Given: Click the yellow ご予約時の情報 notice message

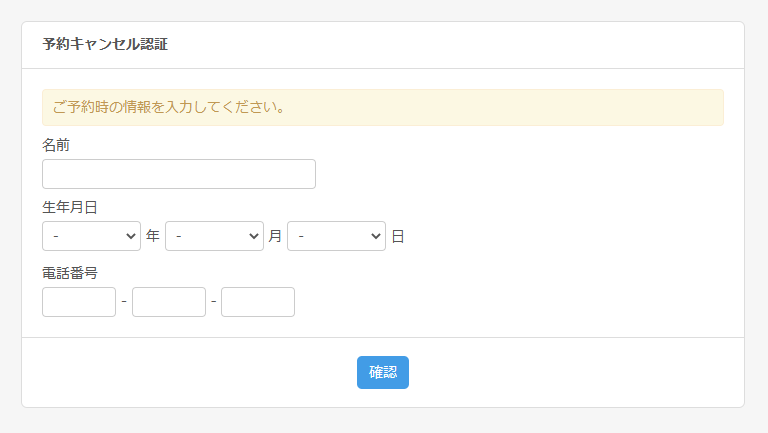Looking at the screenshot, I should 168,107.
